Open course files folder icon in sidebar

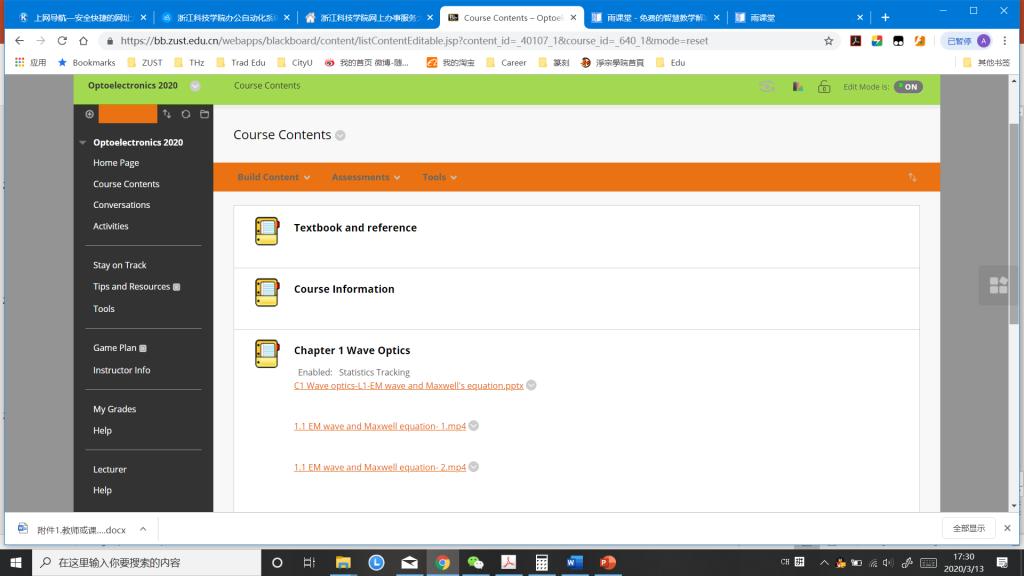(204, 114)
